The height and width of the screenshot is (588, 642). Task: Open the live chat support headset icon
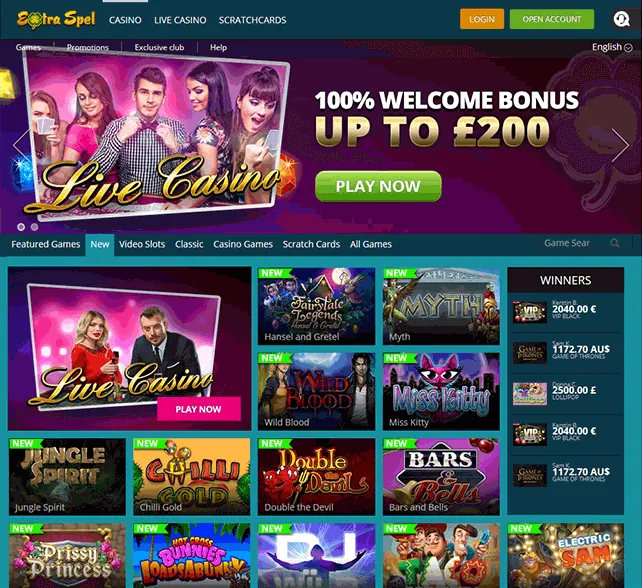pos(622,19)
